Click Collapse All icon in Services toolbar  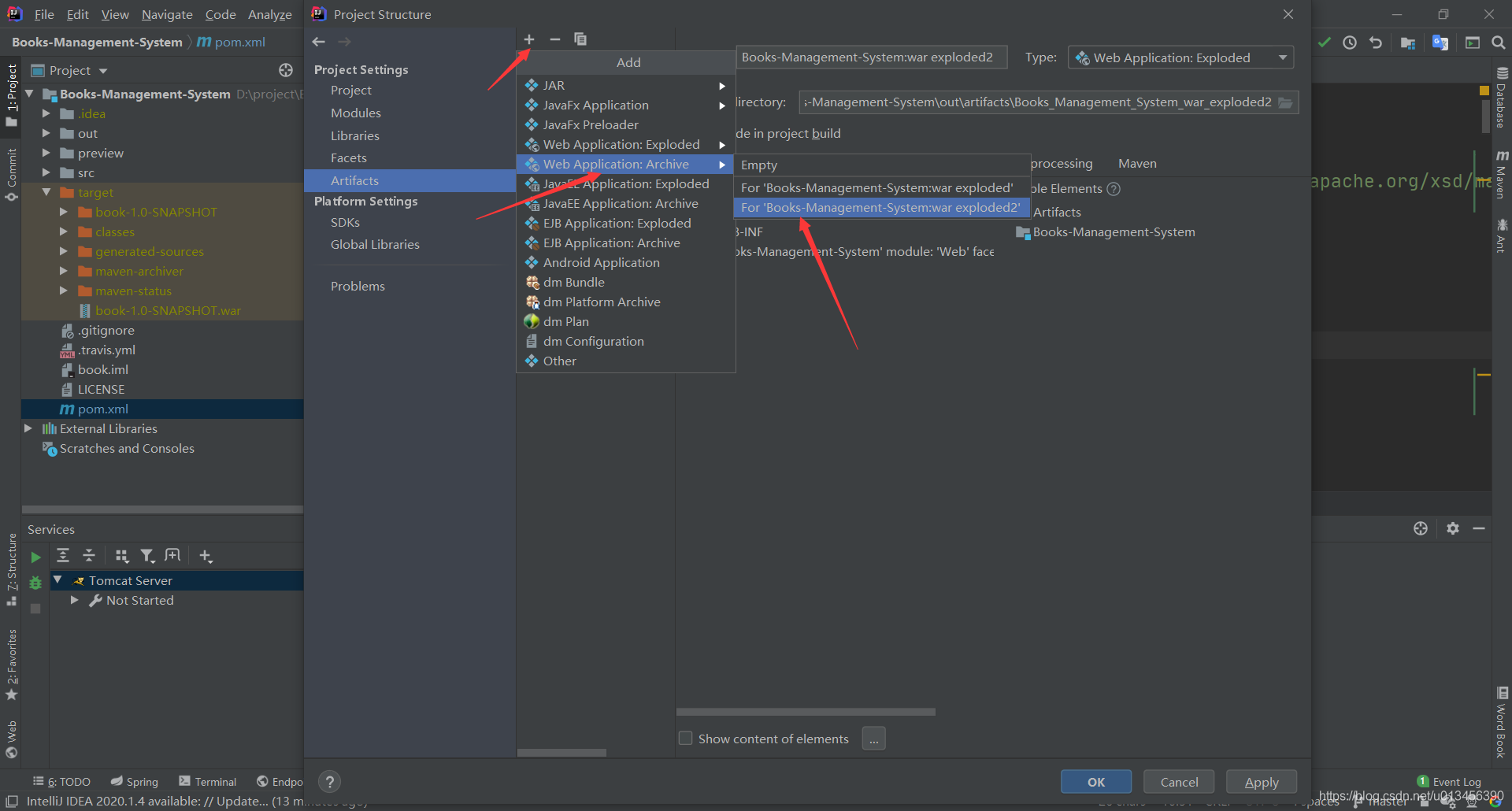pyautogui.click(x=89, y=556)
